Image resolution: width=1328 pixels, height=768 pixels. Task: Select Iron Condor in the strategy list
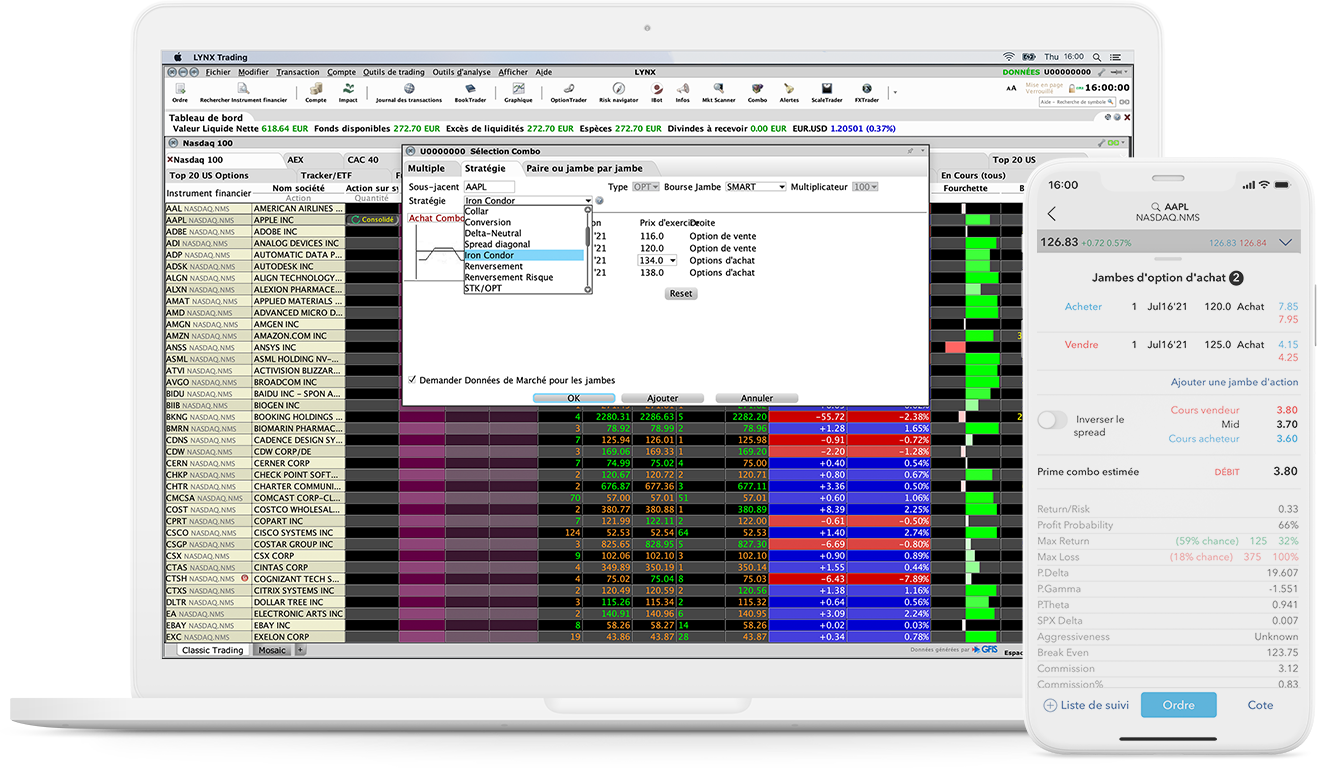(523, 255)
